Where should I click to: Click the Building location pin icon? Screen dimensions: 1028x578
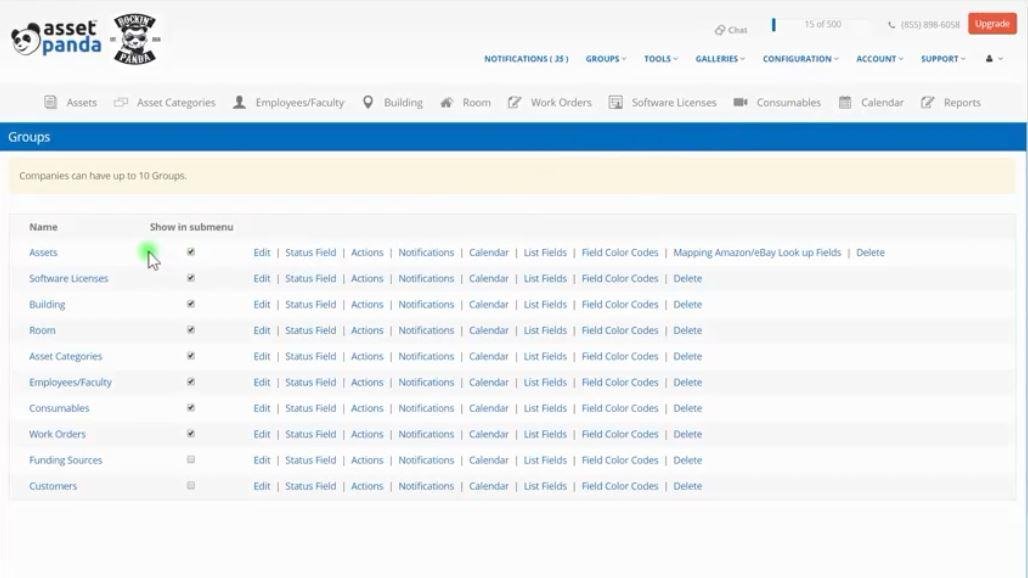pyautogui.click(x=368, y=102)
